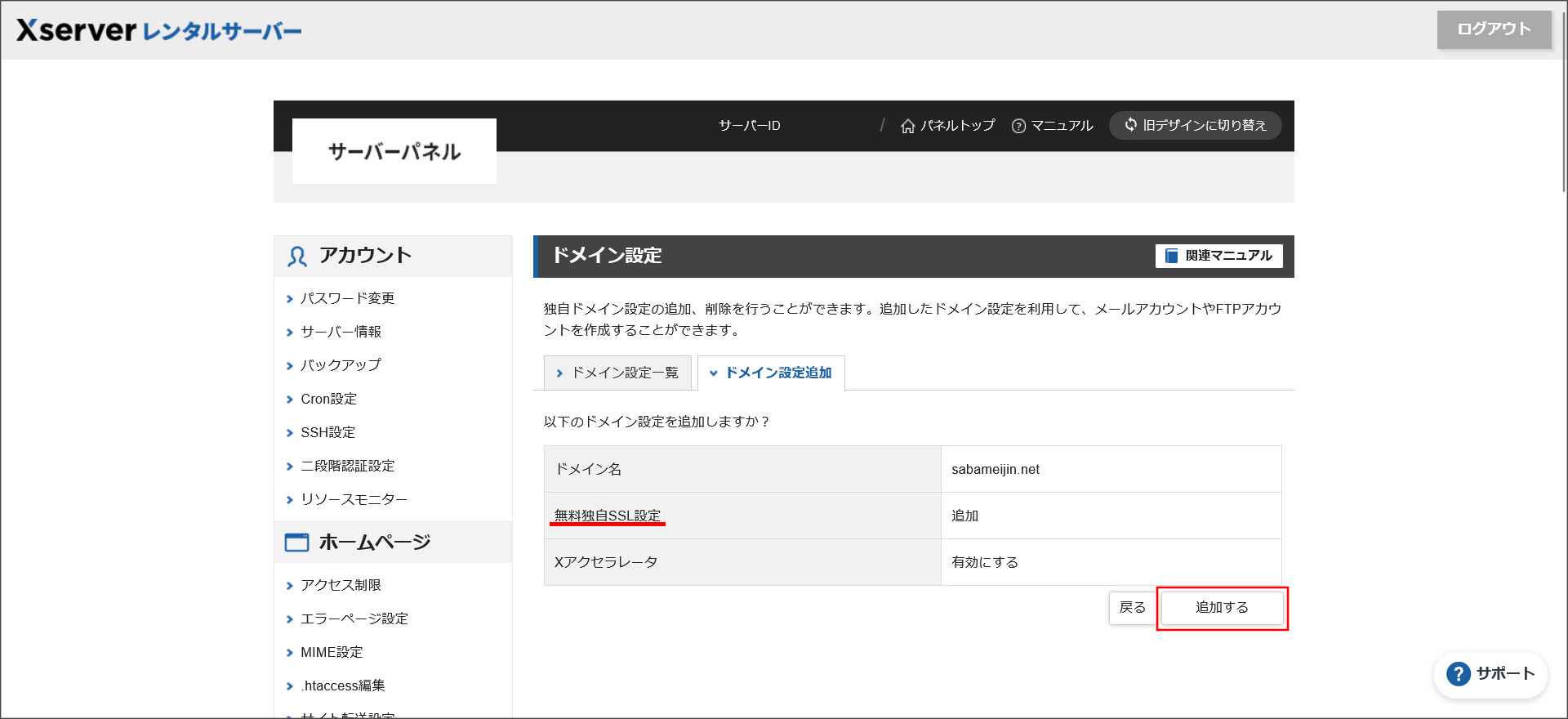Screen dimensions: 1568x719
Task: Click the サーバーパネル title tab
Action: coord(394,151)
